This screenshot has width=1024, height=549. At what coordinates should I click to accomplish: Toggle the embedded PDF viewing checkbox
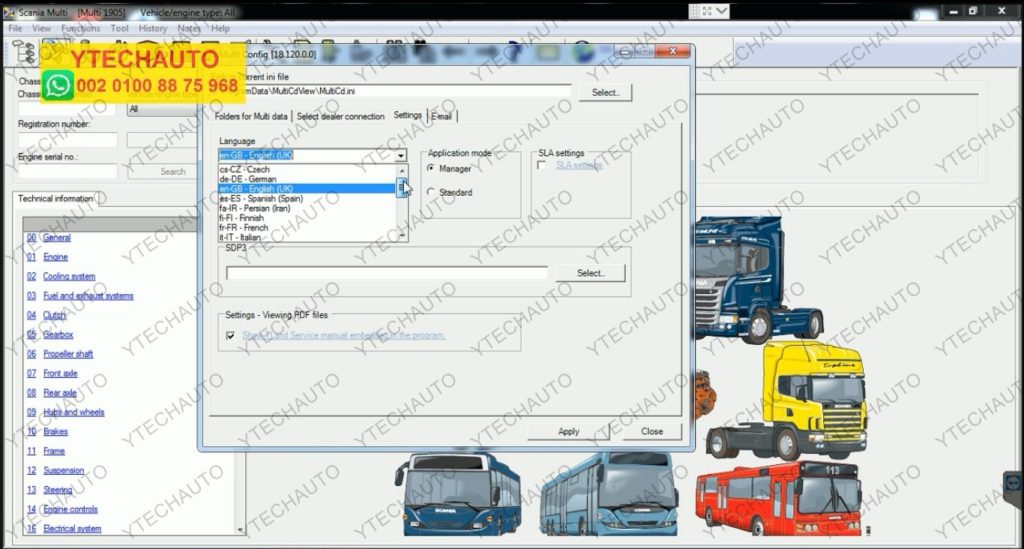[231, 336]
